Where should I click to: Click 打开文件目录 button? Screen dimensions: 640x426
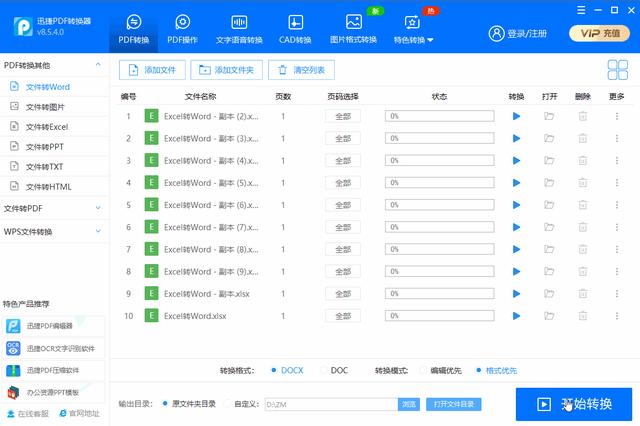click(454, 404)
